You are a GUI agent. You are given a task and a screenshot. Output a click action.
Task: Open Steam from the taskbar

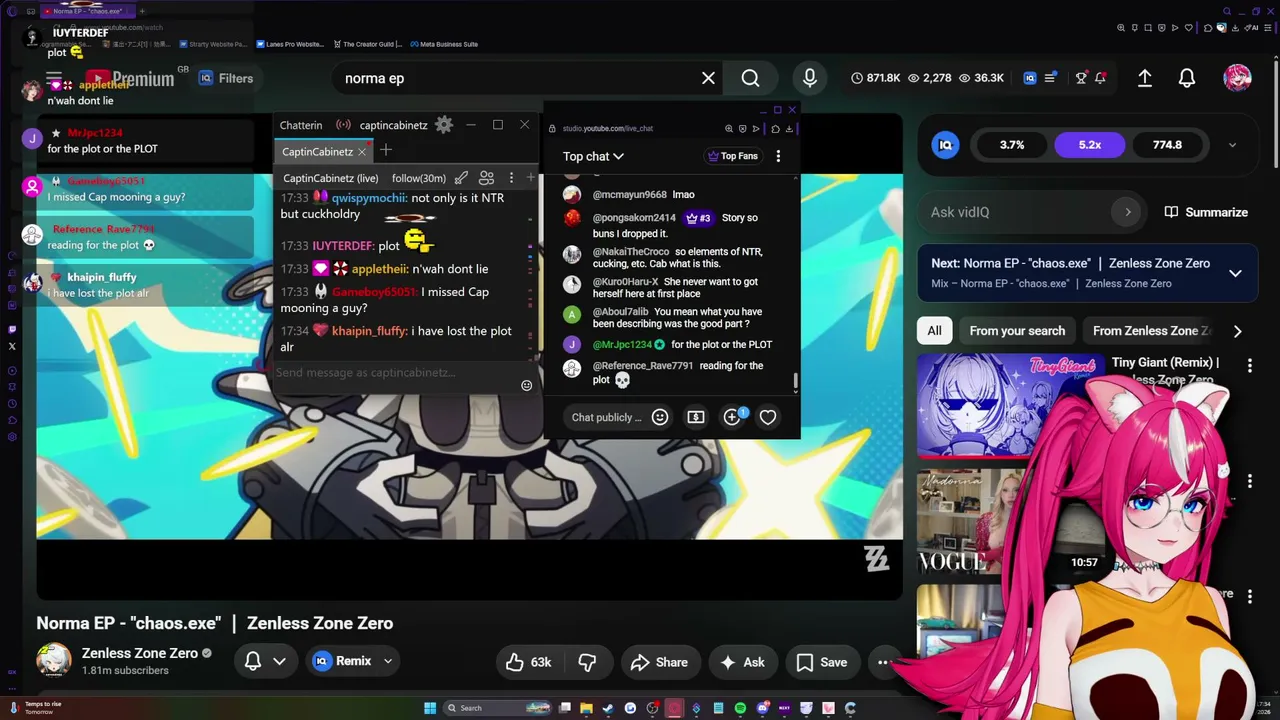tap(608, 708)
